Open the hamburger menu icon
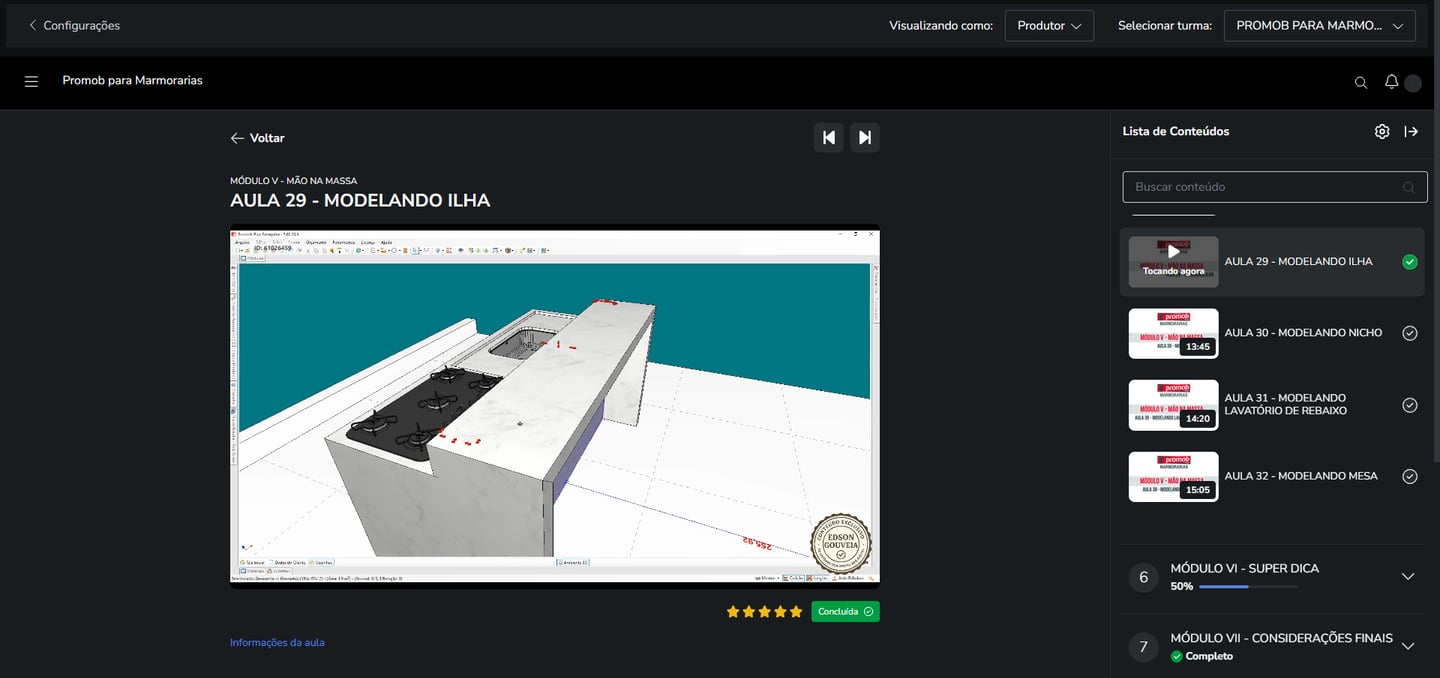The width and height of the screenshot is (1440, 678). point(31,81)
